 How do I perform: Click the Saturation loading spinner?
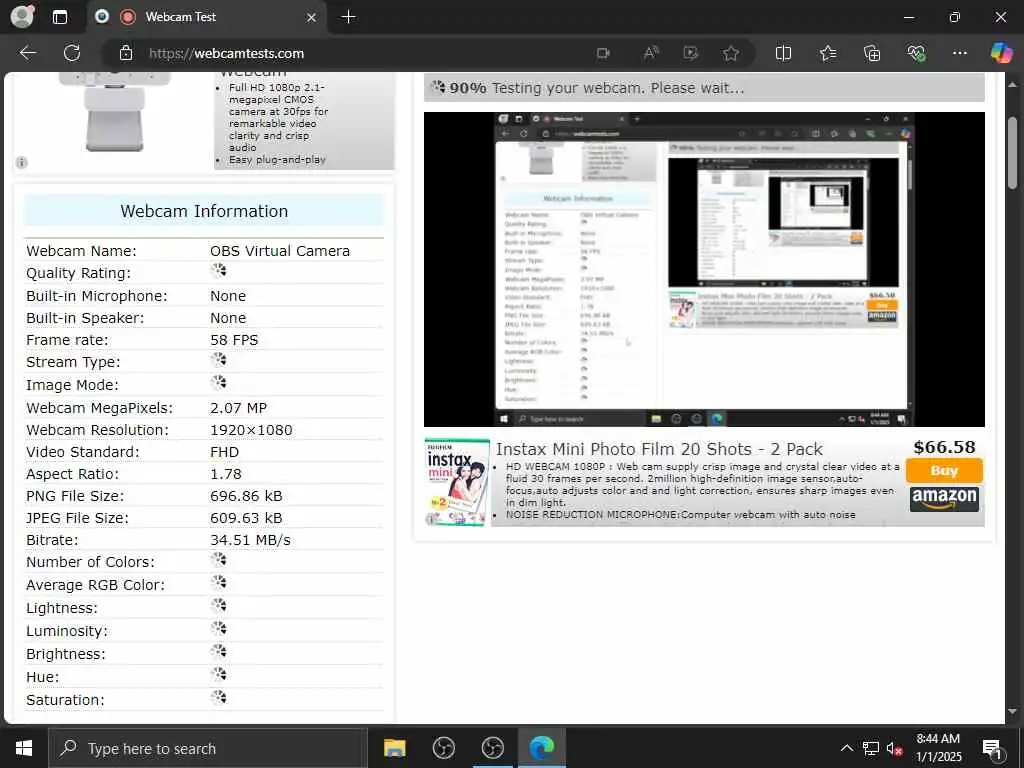pyautogui.click(x=218, y=697)
